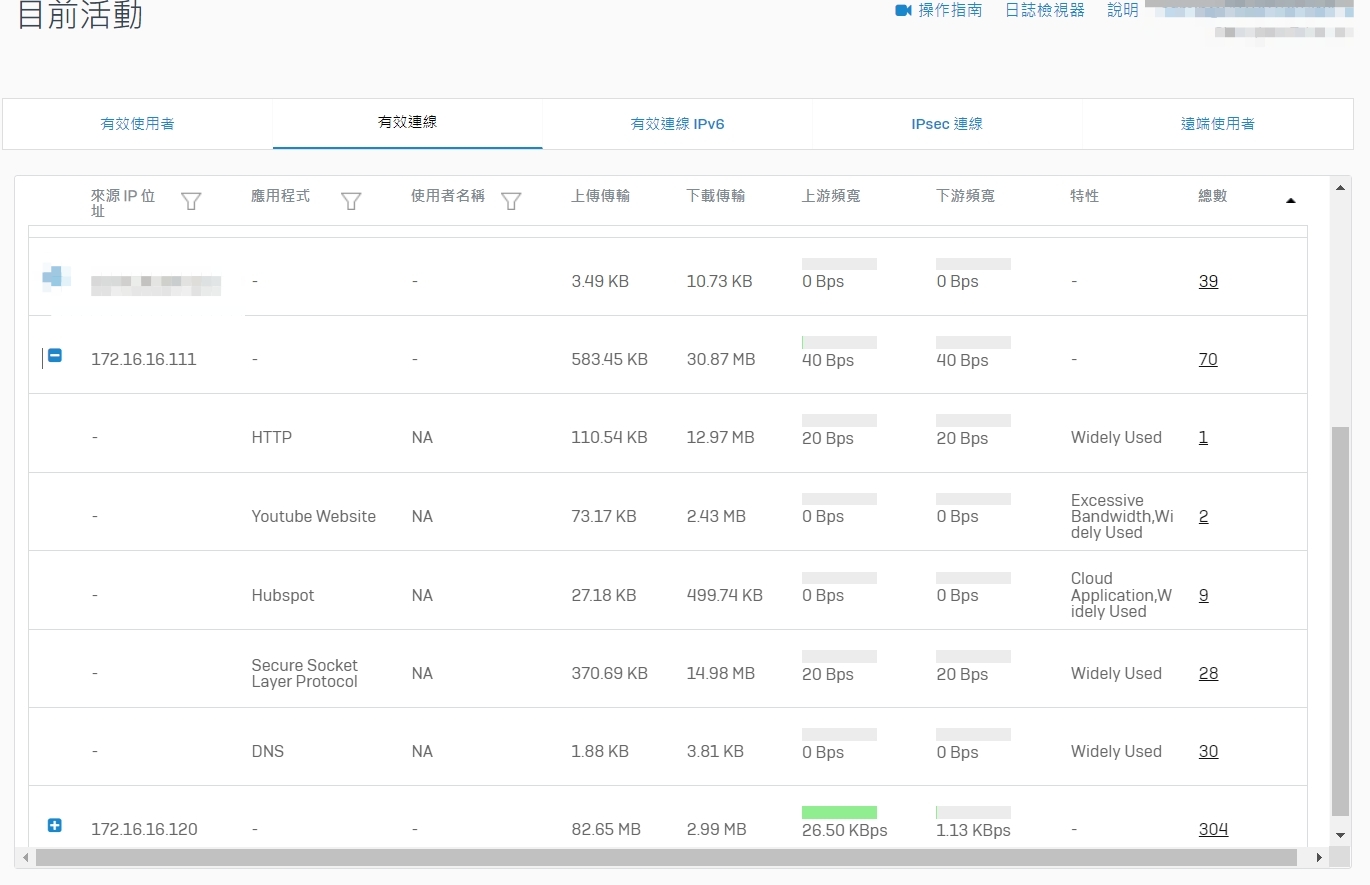The width and height of the screenshot is (1370, 885).
Task: Open the DNS connections count 30
Action: pos(1208,752)
